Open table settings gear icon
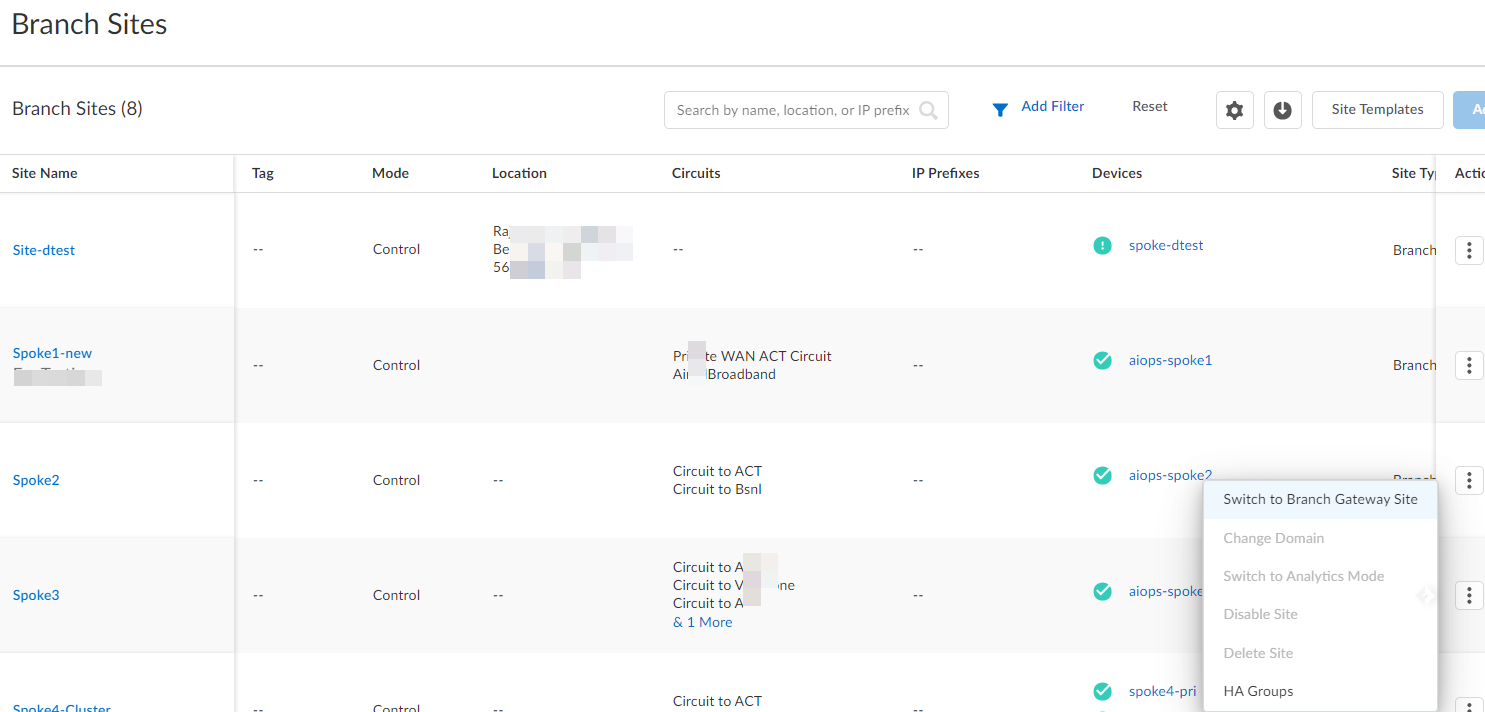The image size is (1485, 712). click(1234, 110)
